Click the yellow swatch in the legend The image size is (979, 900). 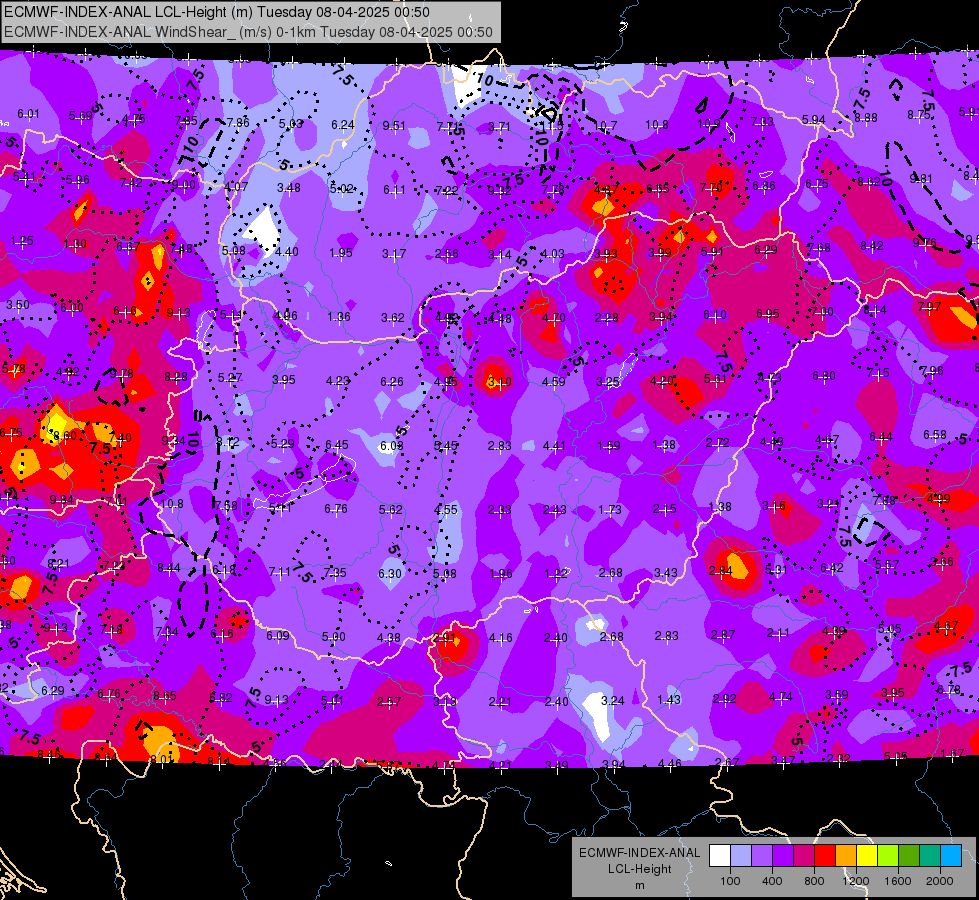[x=867, y=855]
